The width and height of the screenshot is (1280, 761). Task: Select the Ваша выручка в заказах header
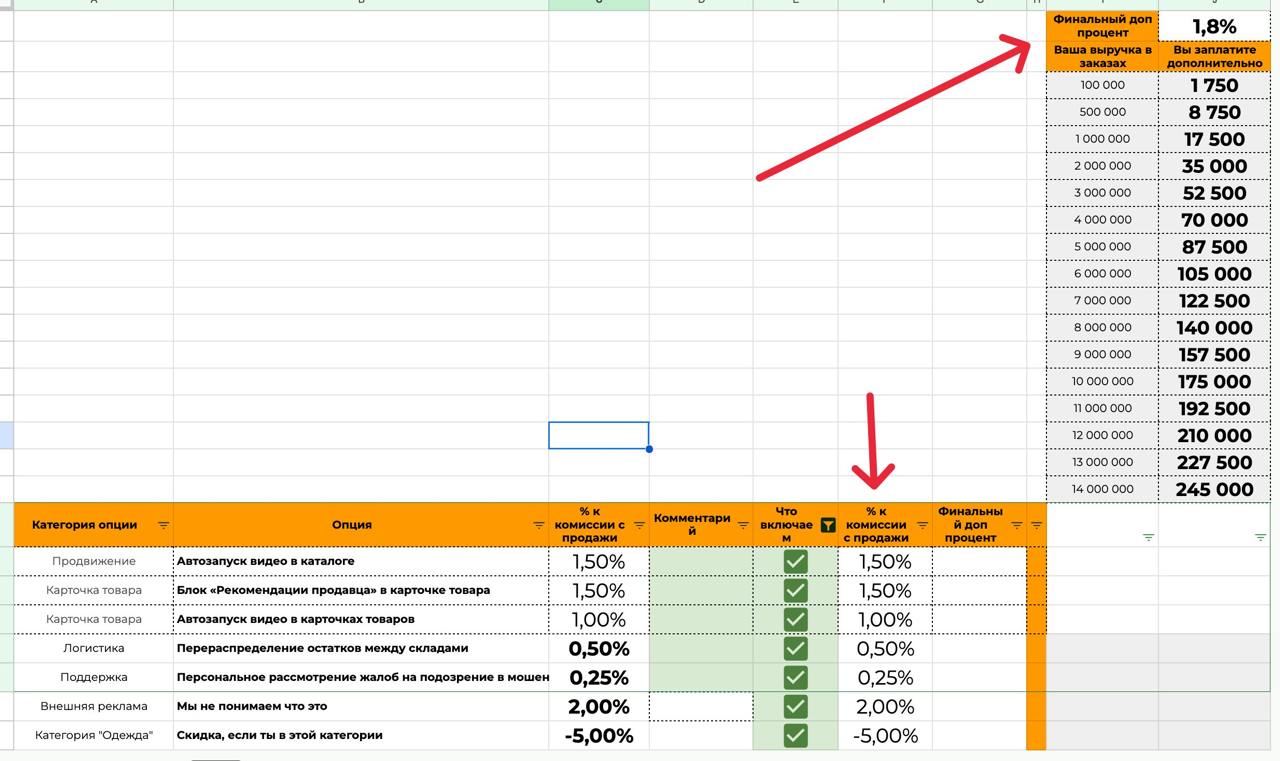click(x=1102, y=56)
